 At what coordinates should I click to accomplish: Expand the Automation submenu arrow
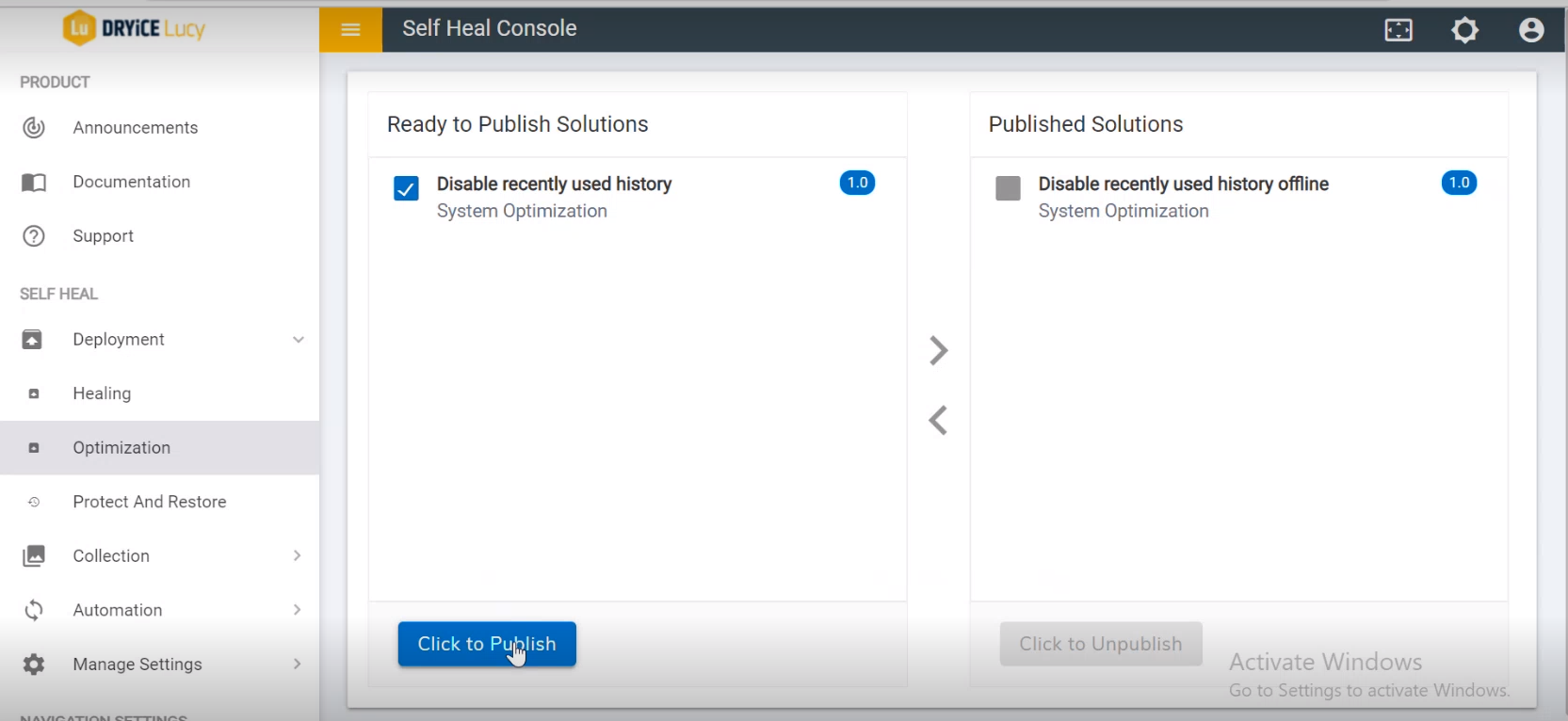coord(298,610)
